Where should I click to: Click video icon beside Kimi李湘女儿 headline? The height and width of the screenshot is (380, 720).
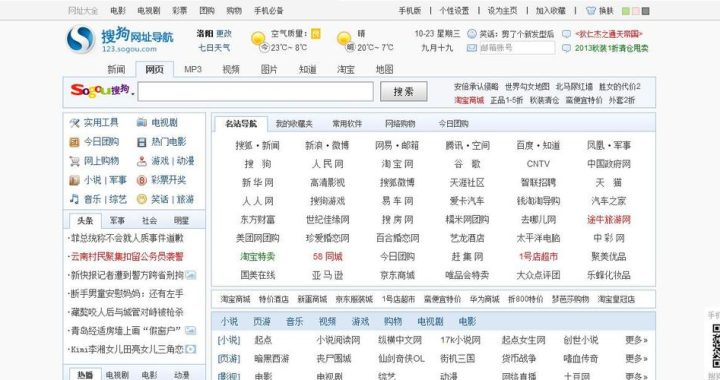[191, 349]
